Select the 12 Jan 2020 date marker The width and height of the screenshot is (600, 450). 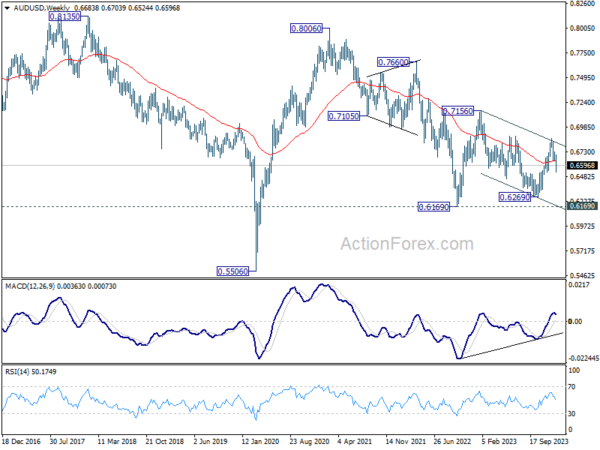(260, 441)
